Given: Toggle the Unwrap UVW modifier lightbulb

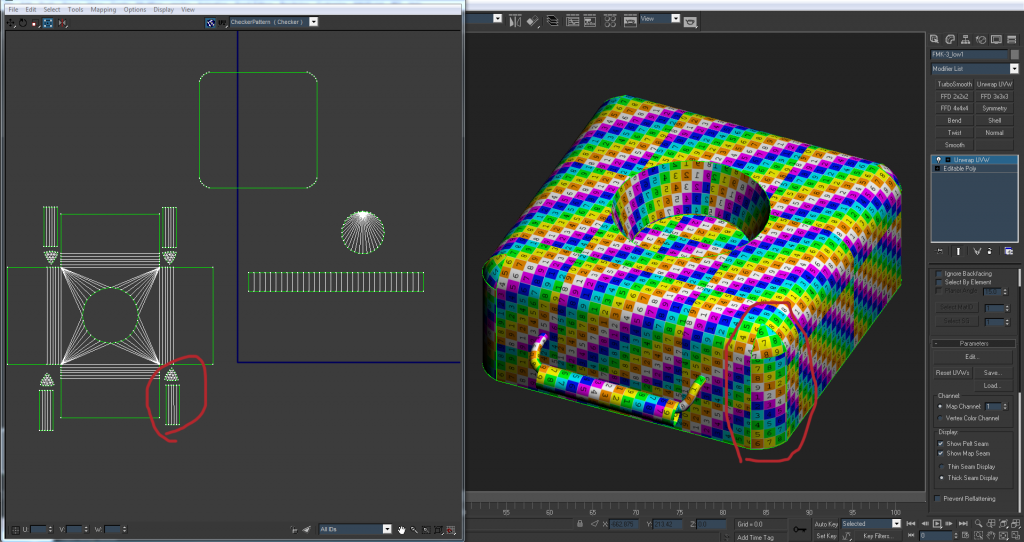Looking at the screenshot, I should pyautogui.click(x=938, y=160).
